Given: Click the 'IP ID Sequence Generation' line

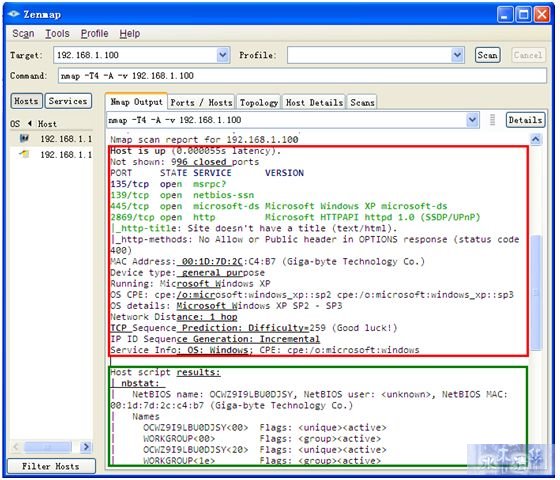Looking at the screenshot, I should [x=215, y=339].
